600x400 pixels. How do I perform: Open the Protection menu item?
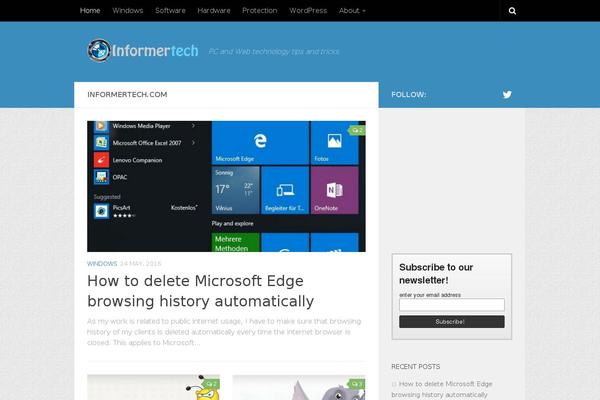[x=260, y=11]
